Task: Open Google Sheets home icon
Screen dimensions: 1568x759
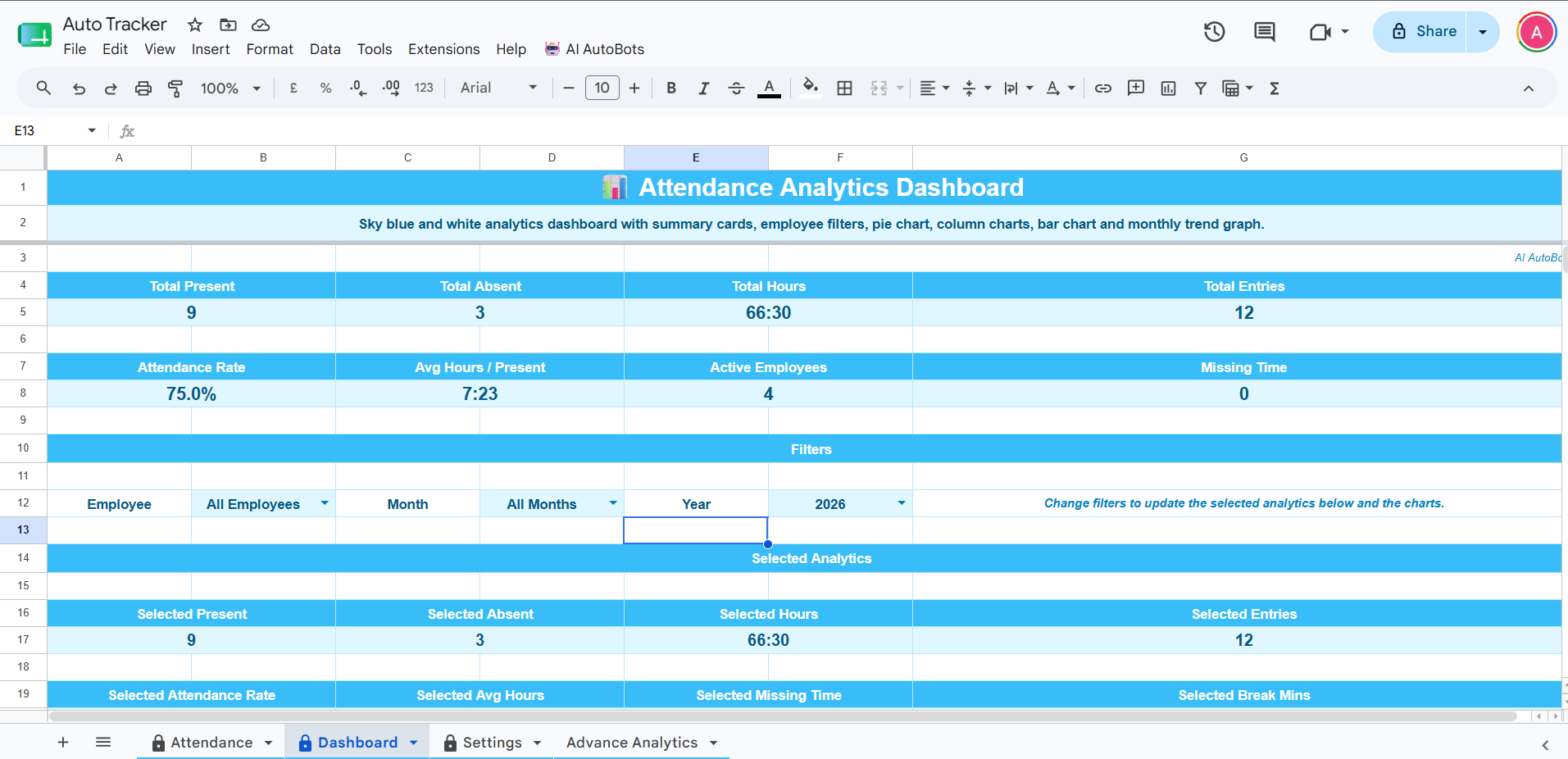Action: click(34, 34)
